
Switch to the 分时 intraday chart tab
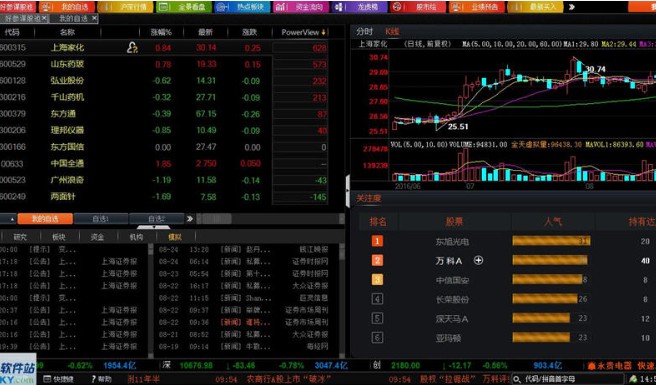364,31
